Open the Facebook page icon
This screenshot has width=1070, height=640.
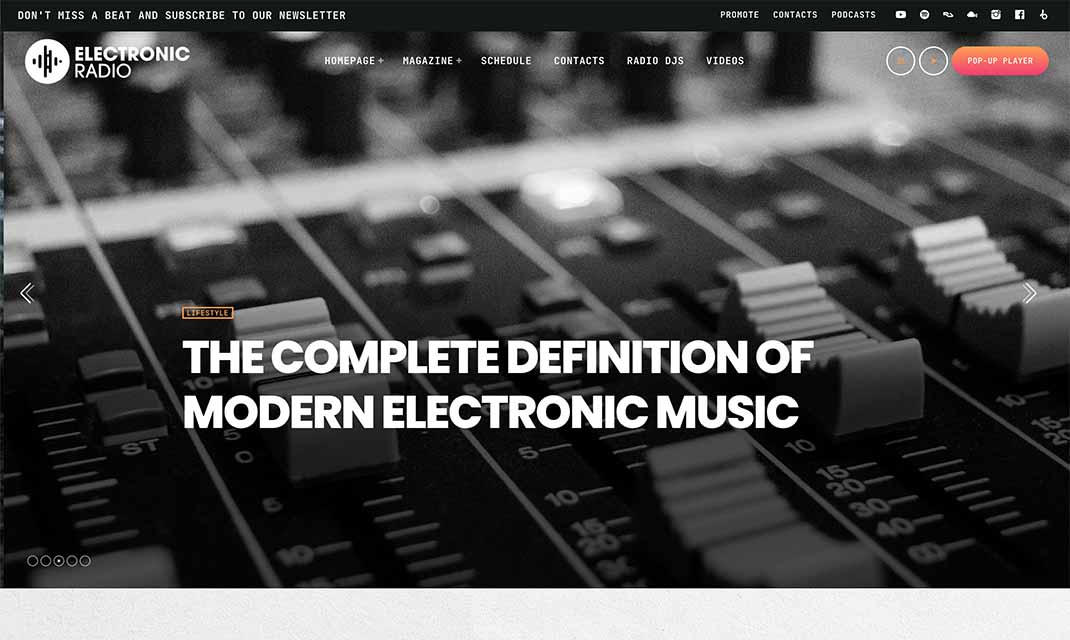pos(1020,15)
